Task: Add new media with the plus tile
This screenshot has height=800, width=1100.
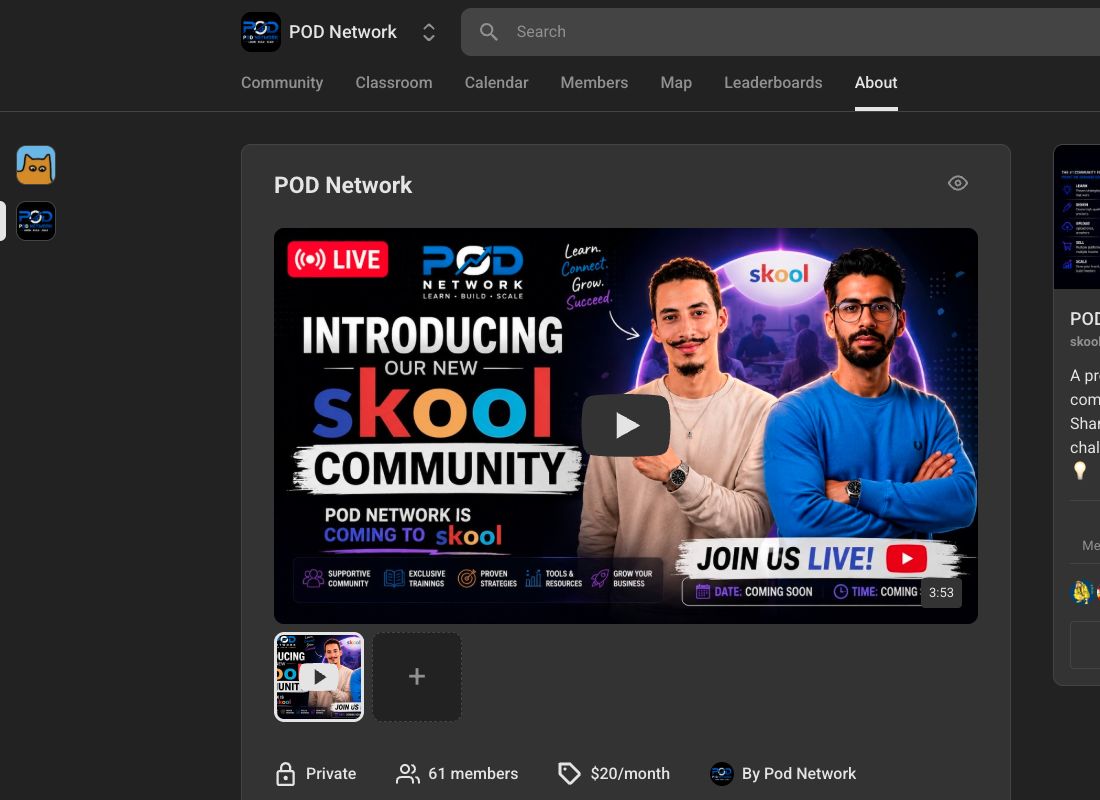Action: pos(417,676)
